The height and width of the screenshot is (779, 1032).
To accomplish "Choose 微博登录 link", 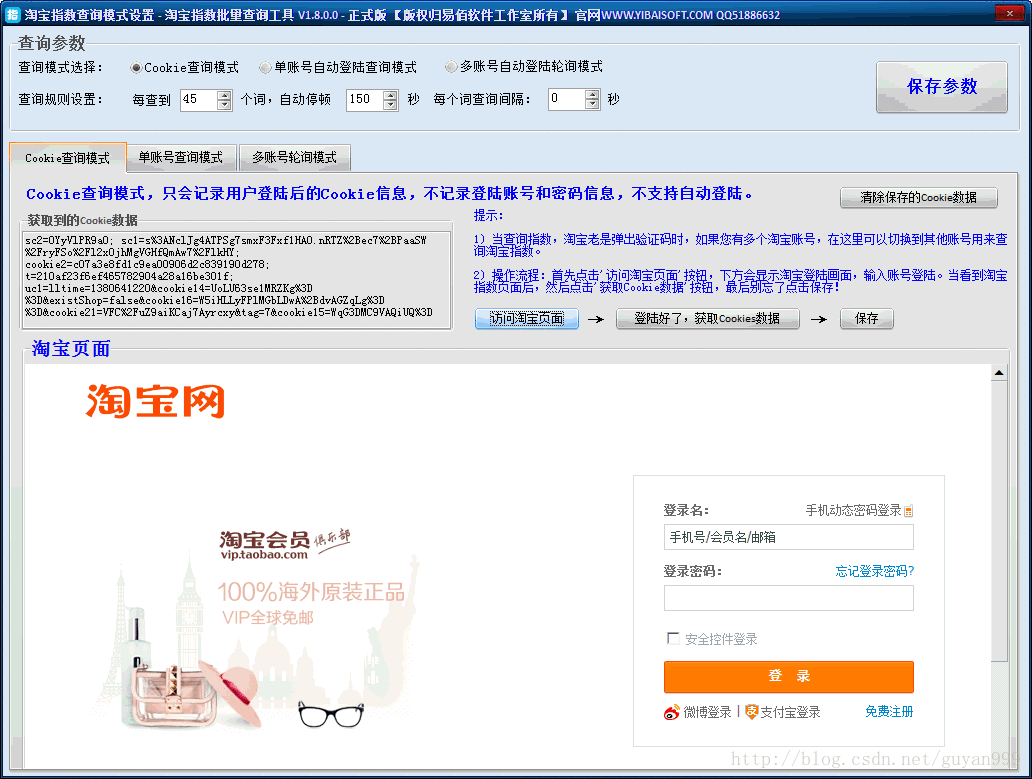I will [x=708, y=712].
